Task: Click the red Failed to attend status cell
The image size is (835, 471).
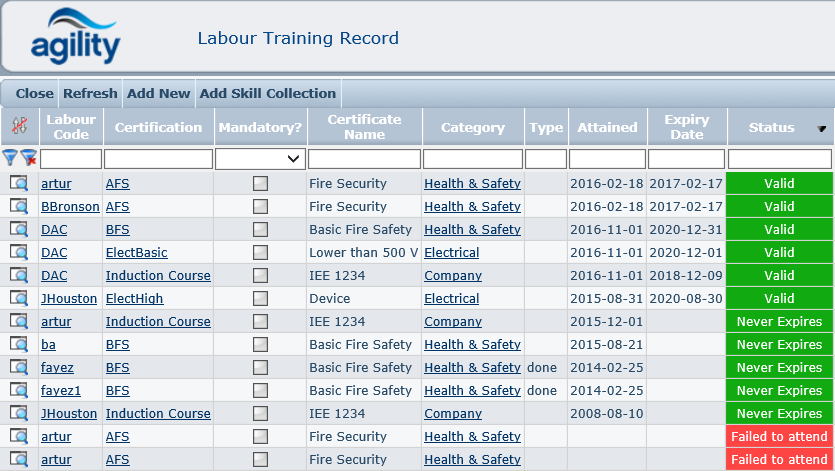Action: point(780,436)
